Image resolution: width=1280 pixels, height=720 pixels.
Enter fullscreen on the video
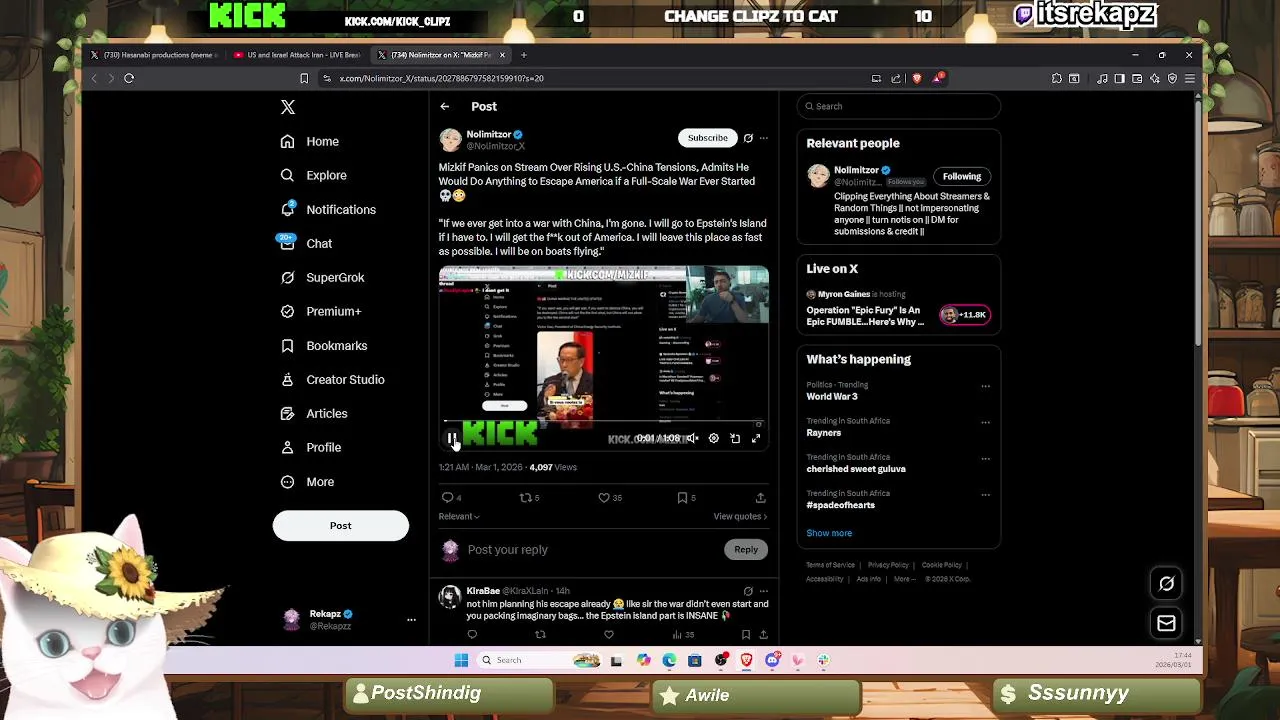coord(756,438)
